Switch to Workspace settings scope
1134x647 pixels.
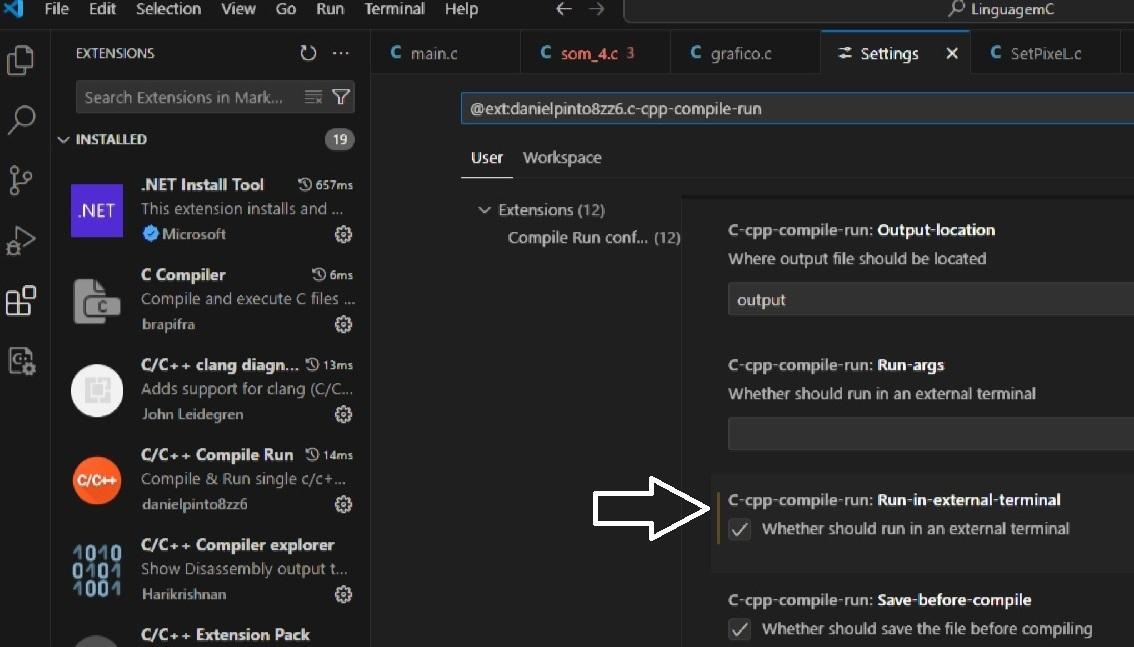(x=562, y=158)
